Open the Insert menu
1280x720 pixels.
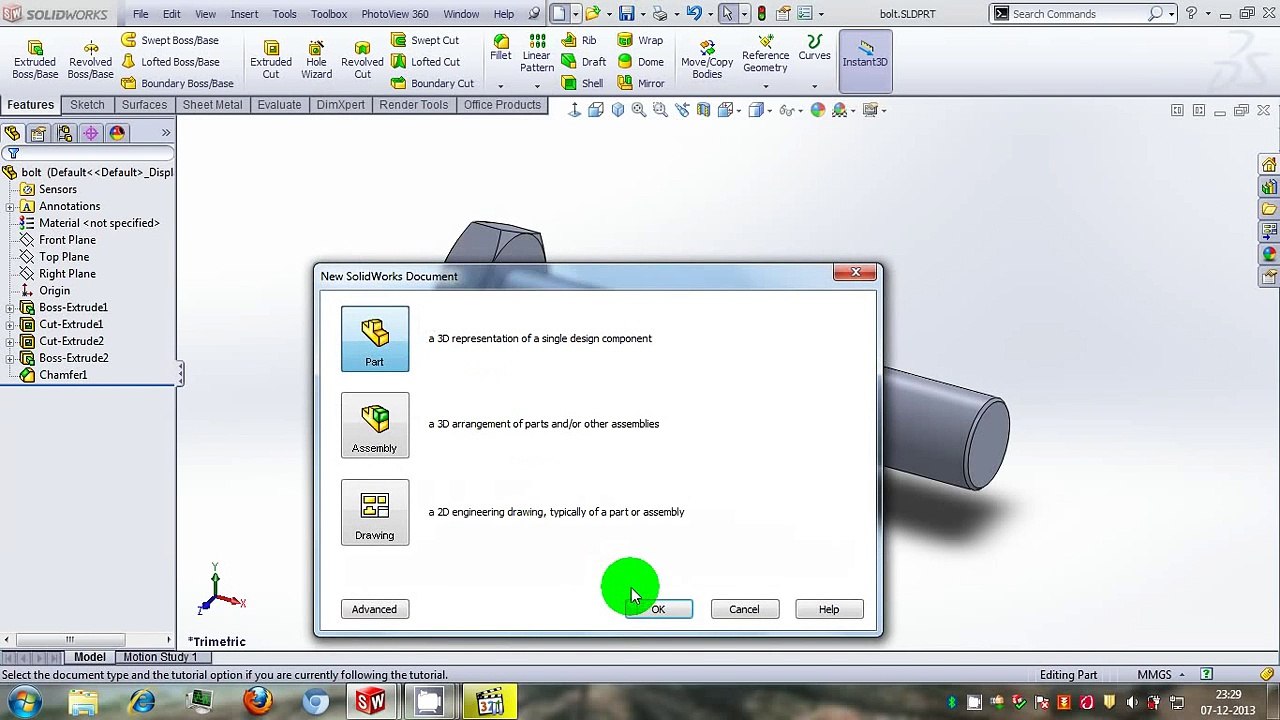[244, 14]
